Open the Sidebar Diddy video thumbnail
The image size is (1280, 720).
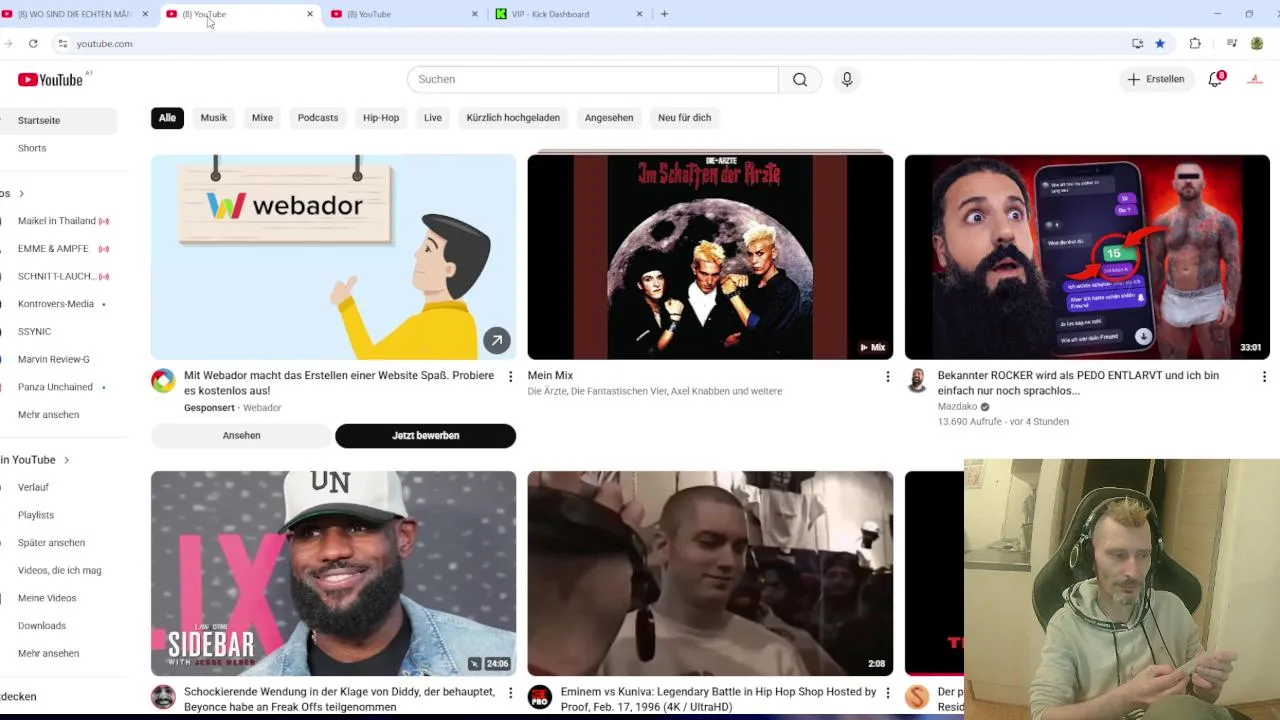click(333, 574)
